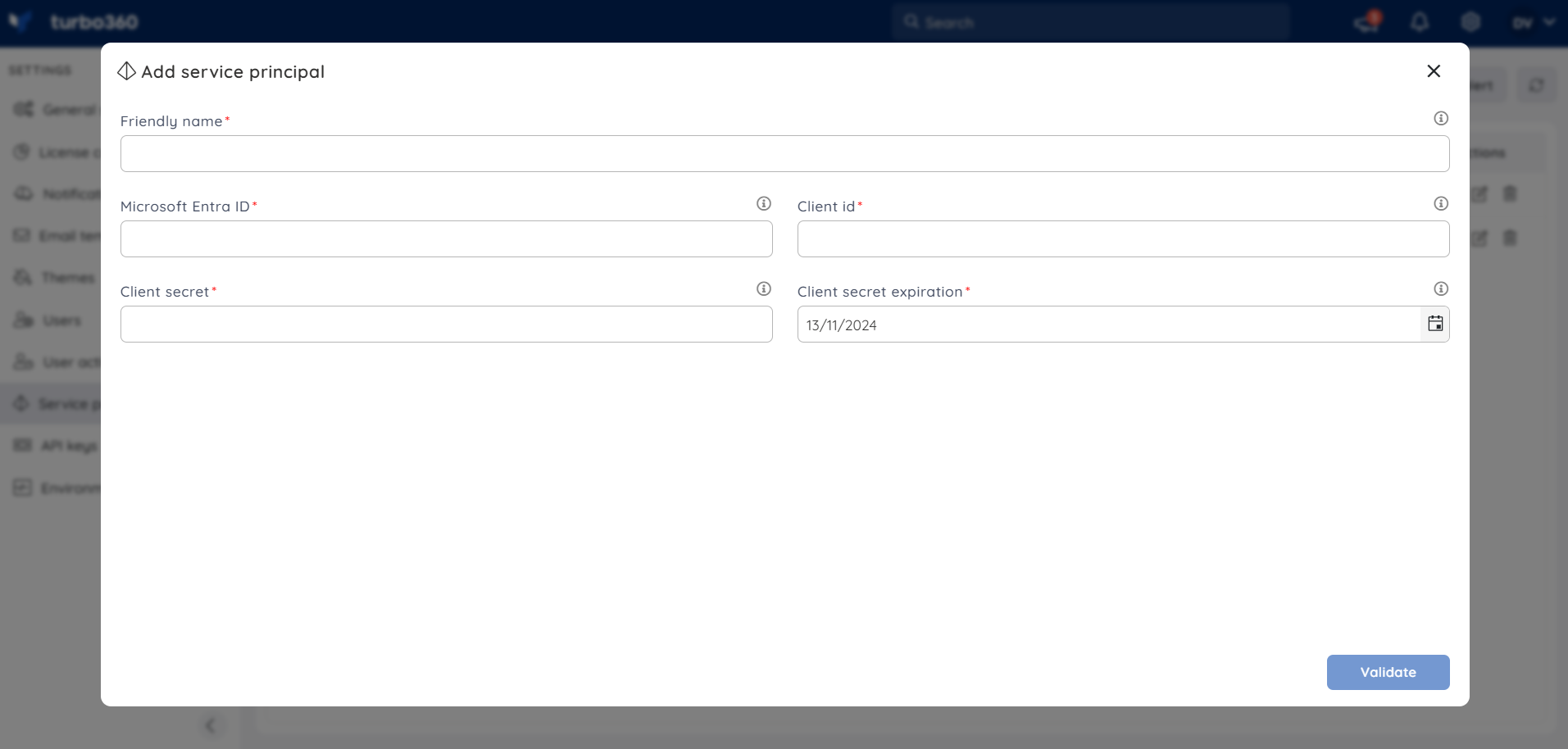Show info tooltip for Microsoft Entra ID

click(763, 203)
